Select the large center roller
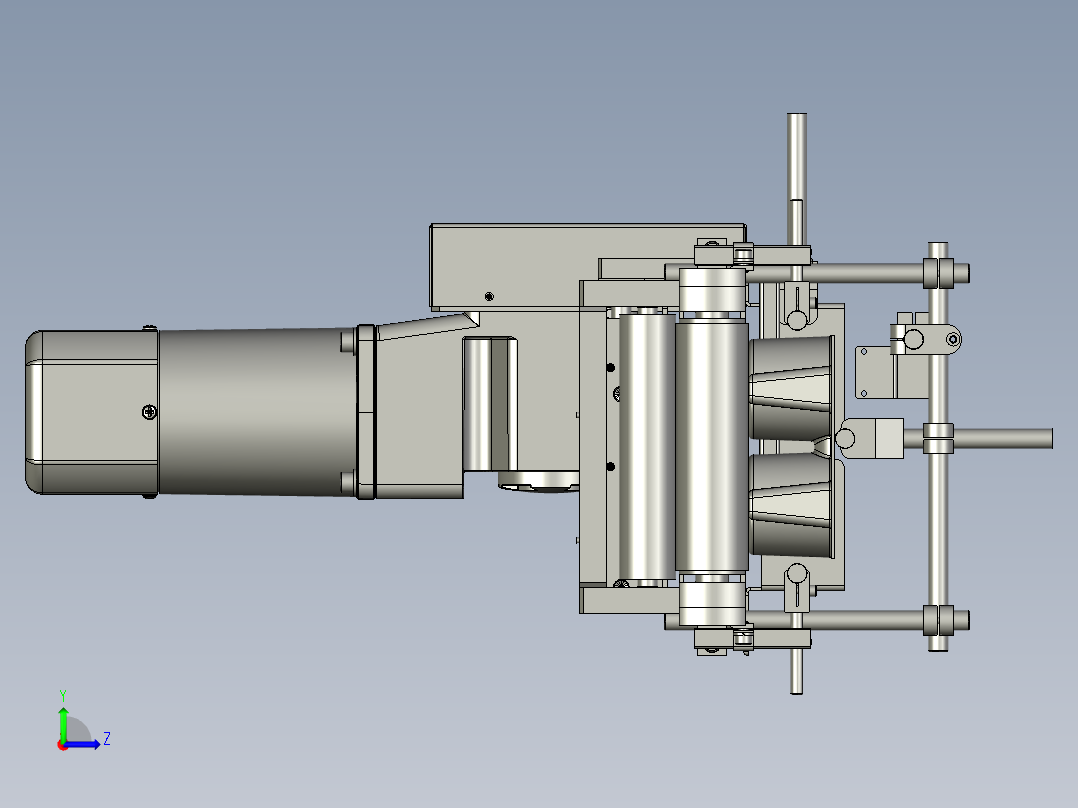 pyautogui.click(x=712, y=446)
